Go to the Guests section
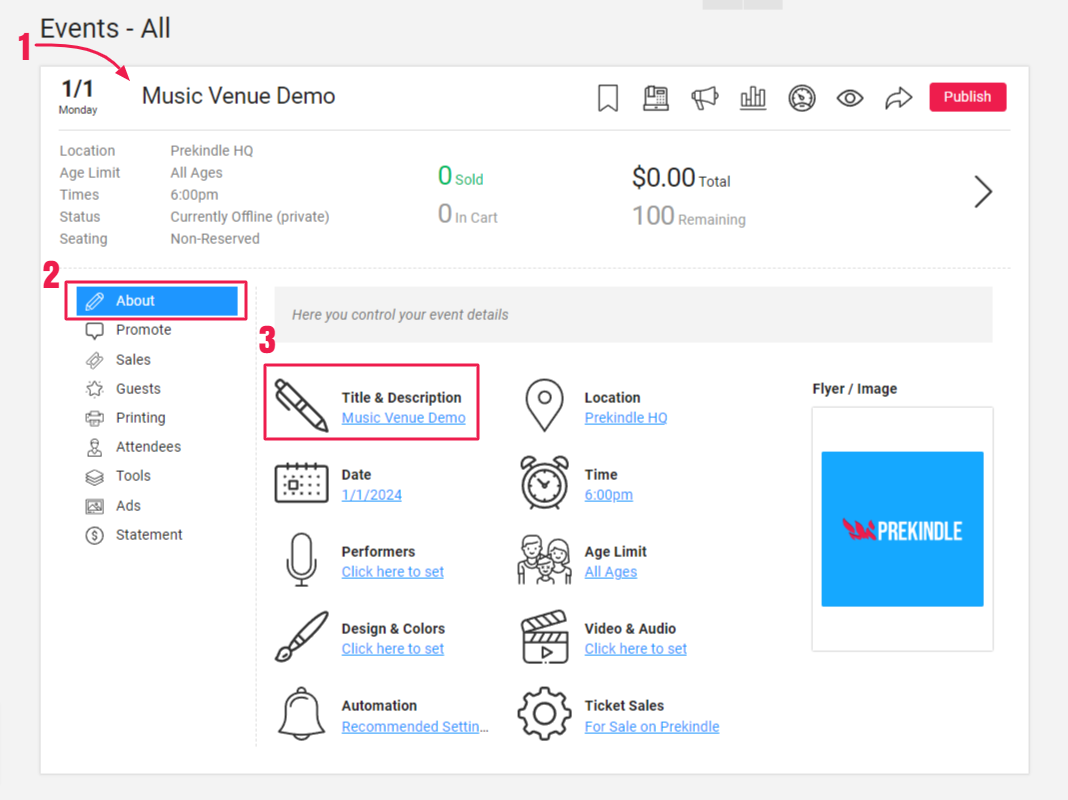The height and width of the screenshot is (800, 1068). [138, 389]
